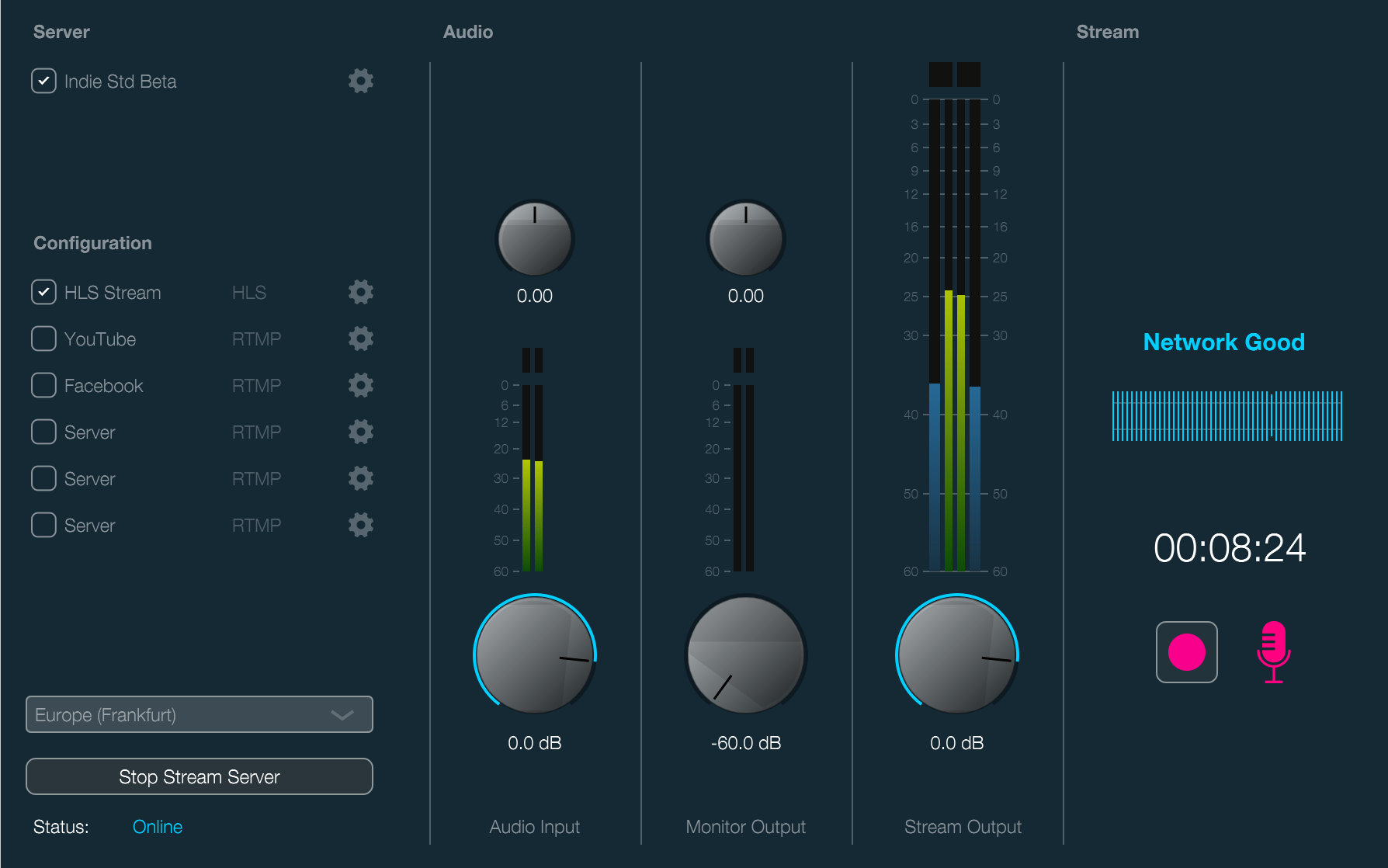
Task: Click the pink record button
Action: [1186, 652]
